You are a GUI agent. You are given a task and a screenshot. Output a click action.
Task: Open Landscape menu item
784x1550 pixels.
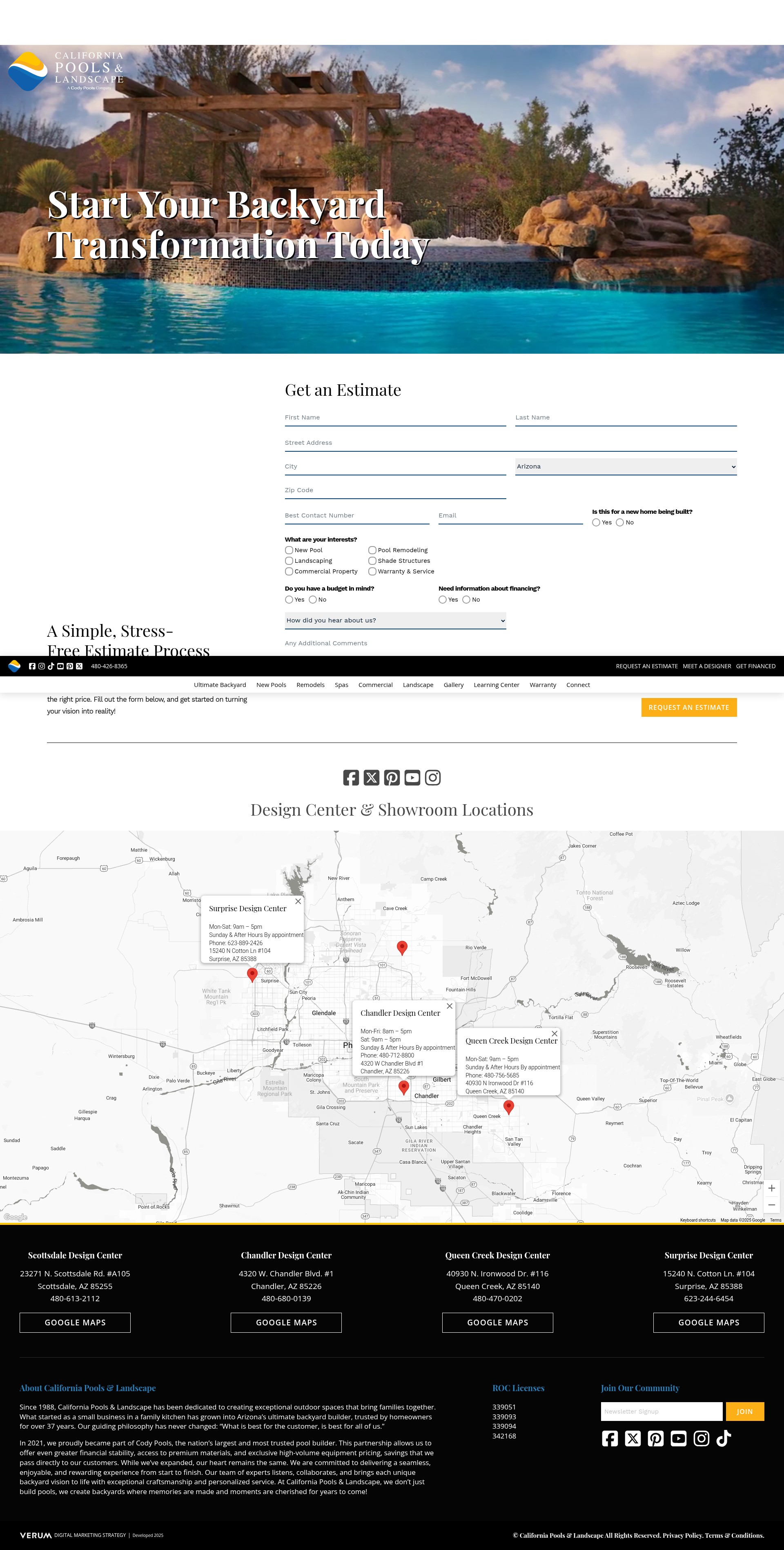(x=418, y=685)
